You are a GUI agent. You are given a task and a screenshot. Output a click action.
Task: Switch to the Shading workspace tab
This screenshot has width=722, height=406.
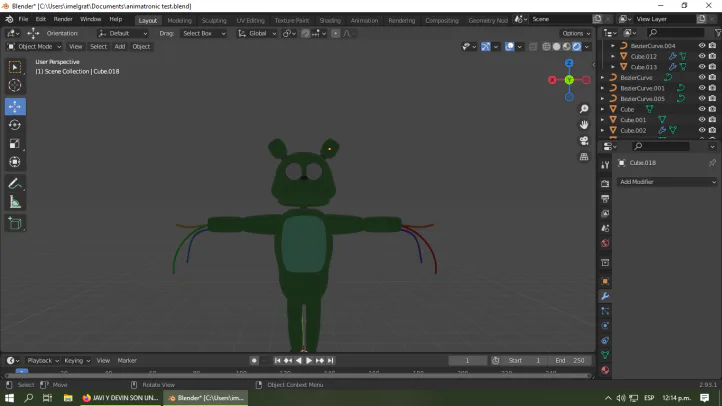click(x=330, y=20)
